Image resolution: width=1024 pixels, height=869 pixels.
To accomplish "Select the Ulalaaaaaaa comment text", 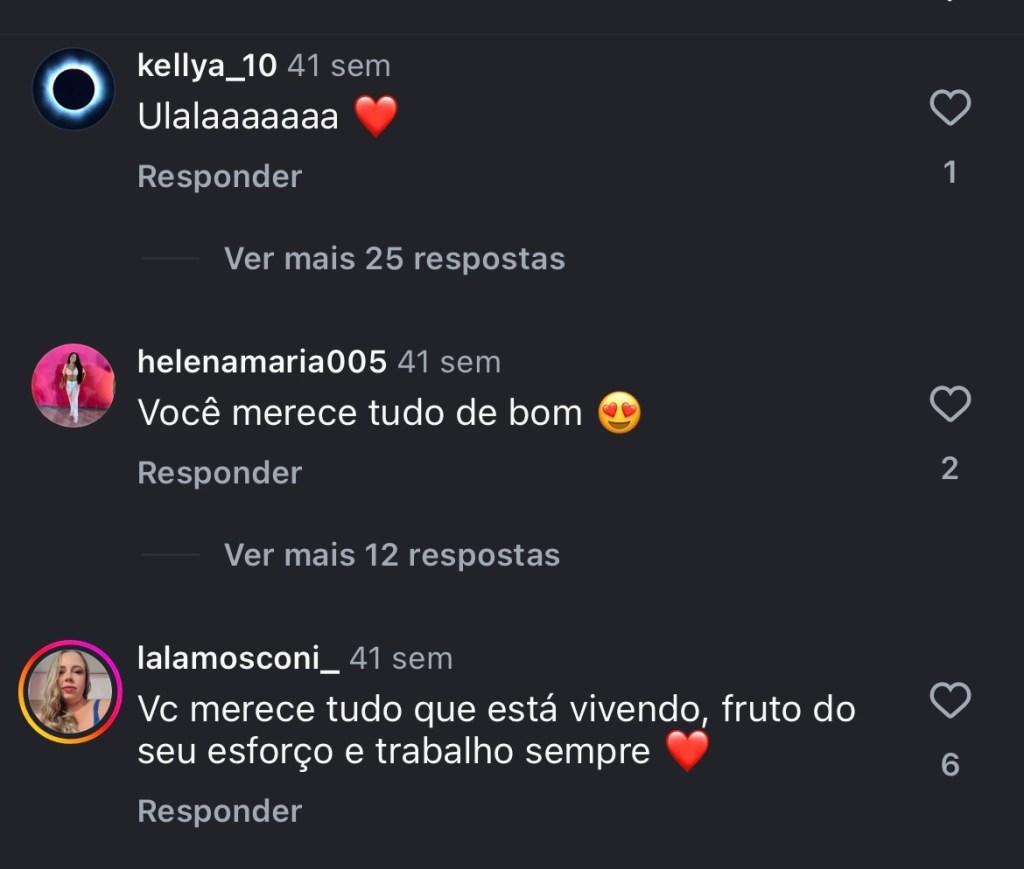I will (238, 117).
